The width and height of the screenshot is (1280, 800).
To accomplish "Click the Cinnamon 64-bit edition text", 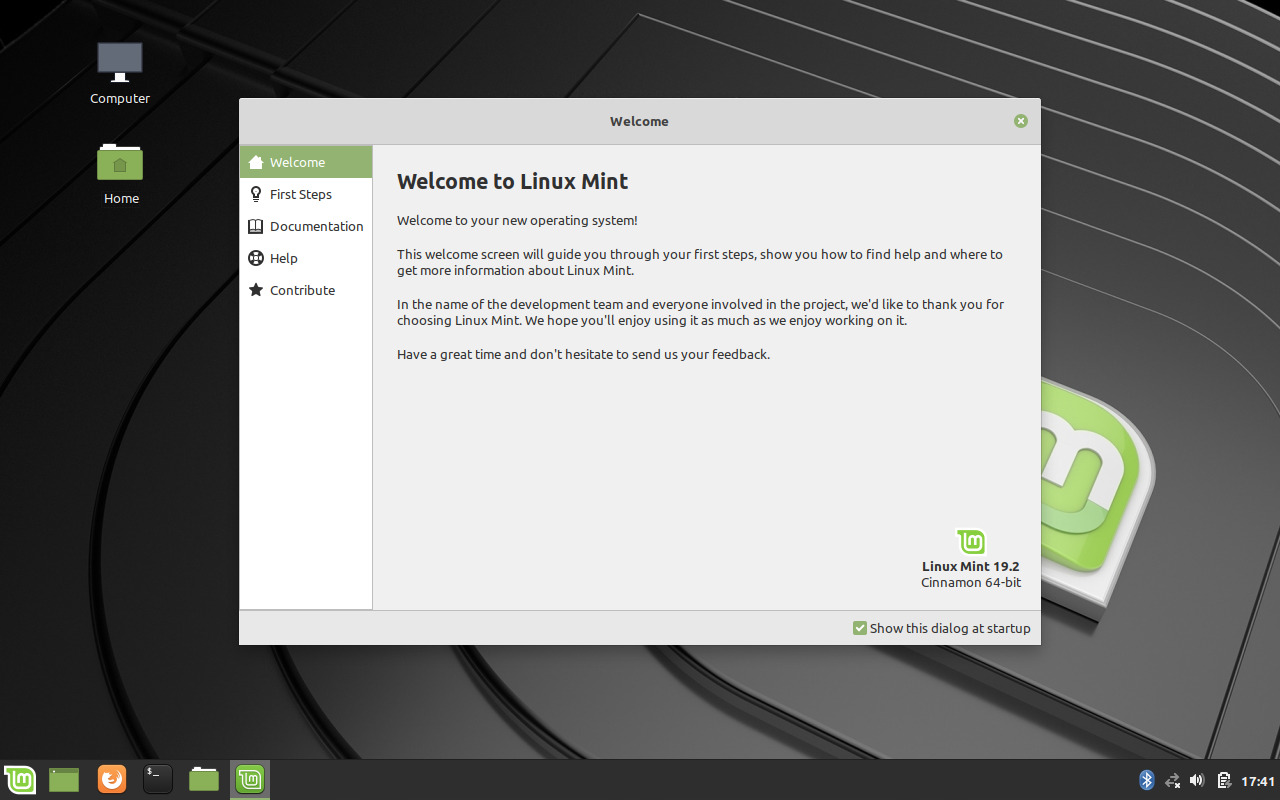I will [x=971, y=582].
